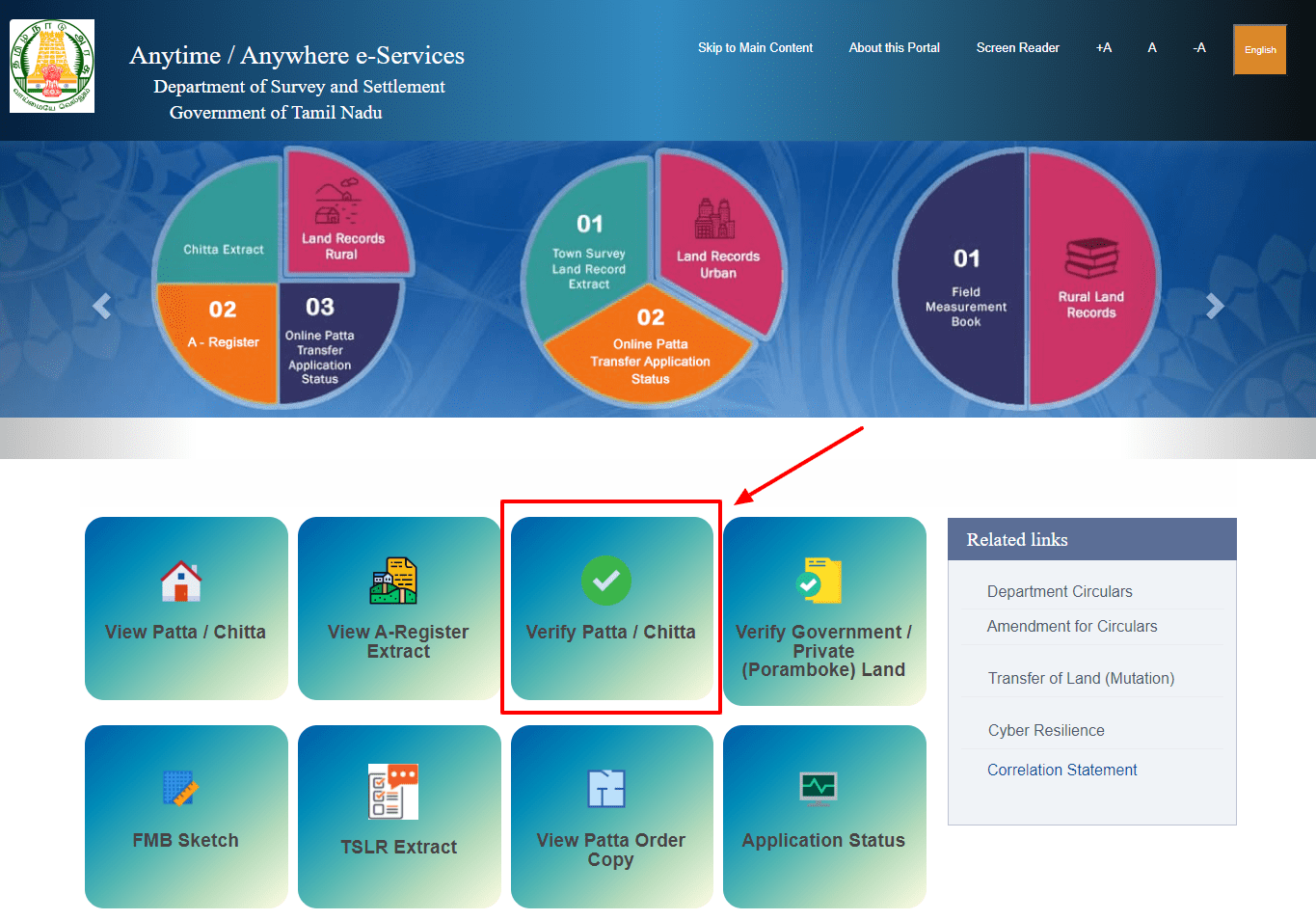Decrease font size with -A
This screenshot has width=1316, height=920.
tap(1199, 47)
